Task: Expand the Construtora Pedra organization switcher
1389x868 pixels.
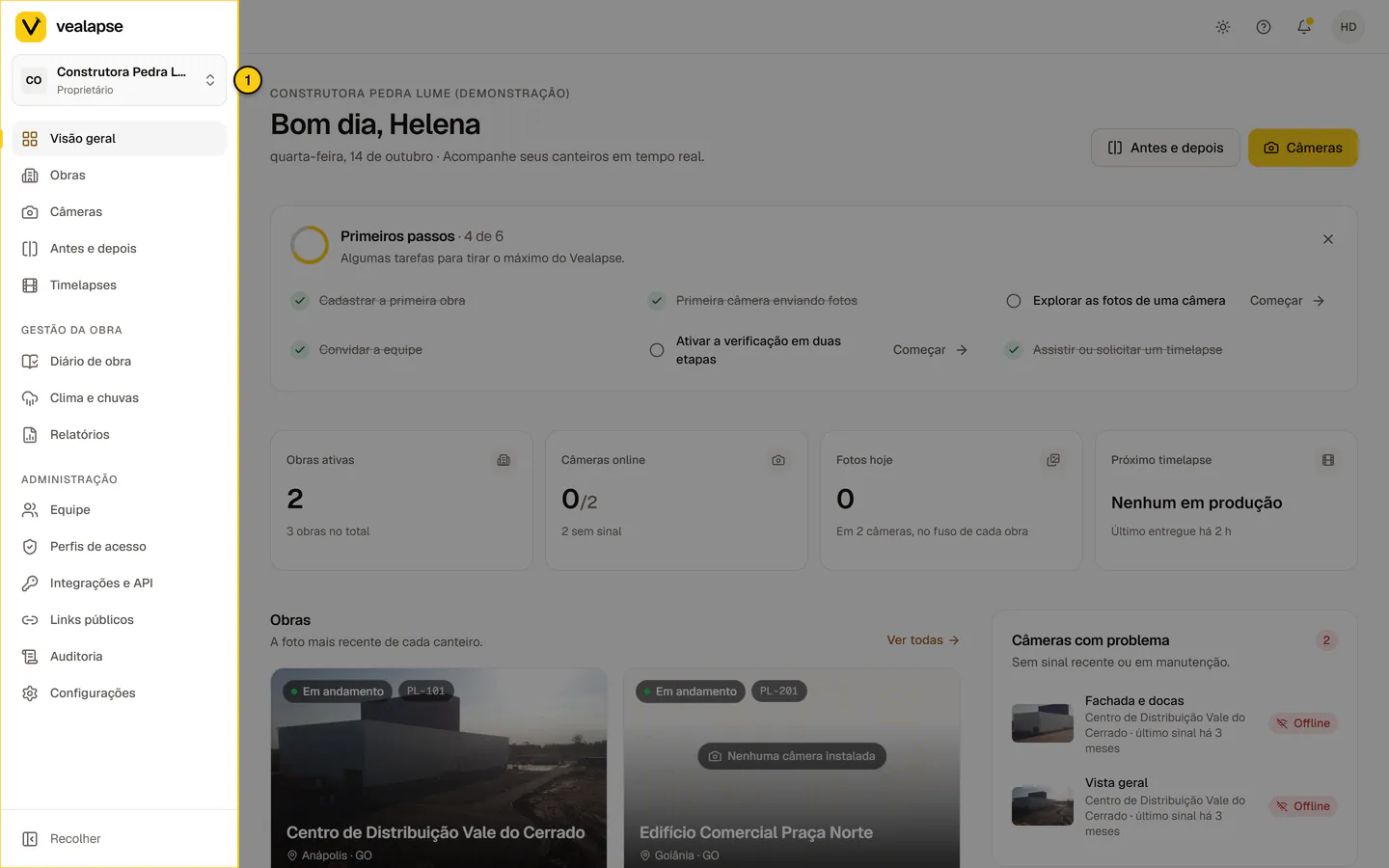Action: 119,80
